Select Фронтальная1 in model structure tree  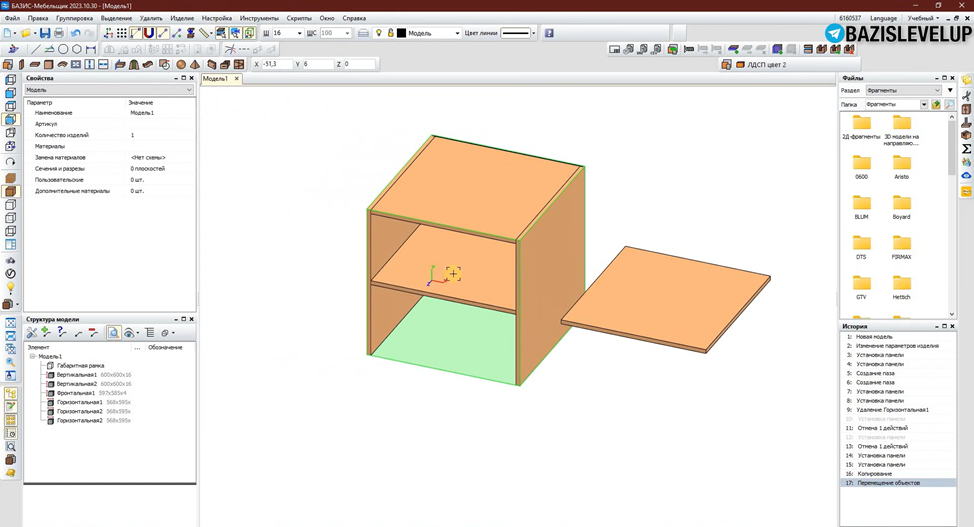(76, 393)
